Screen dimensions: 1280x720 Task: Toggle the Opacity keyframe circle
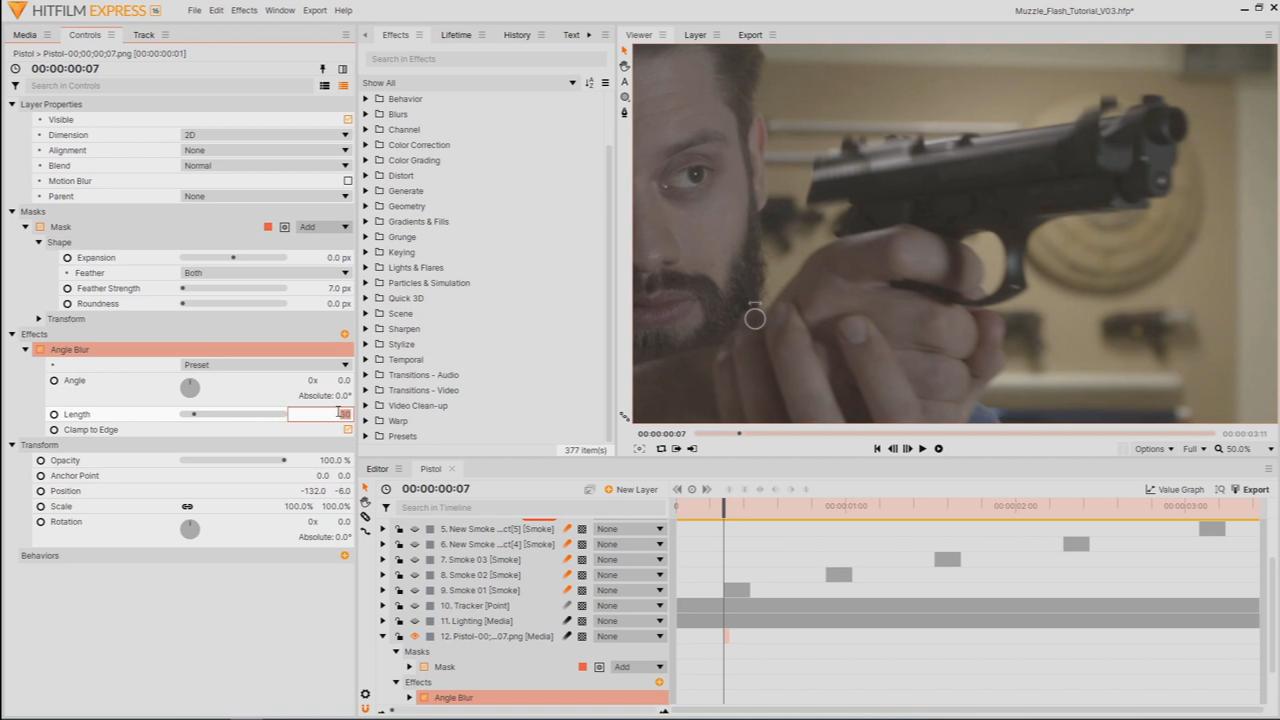coord(41,461)
